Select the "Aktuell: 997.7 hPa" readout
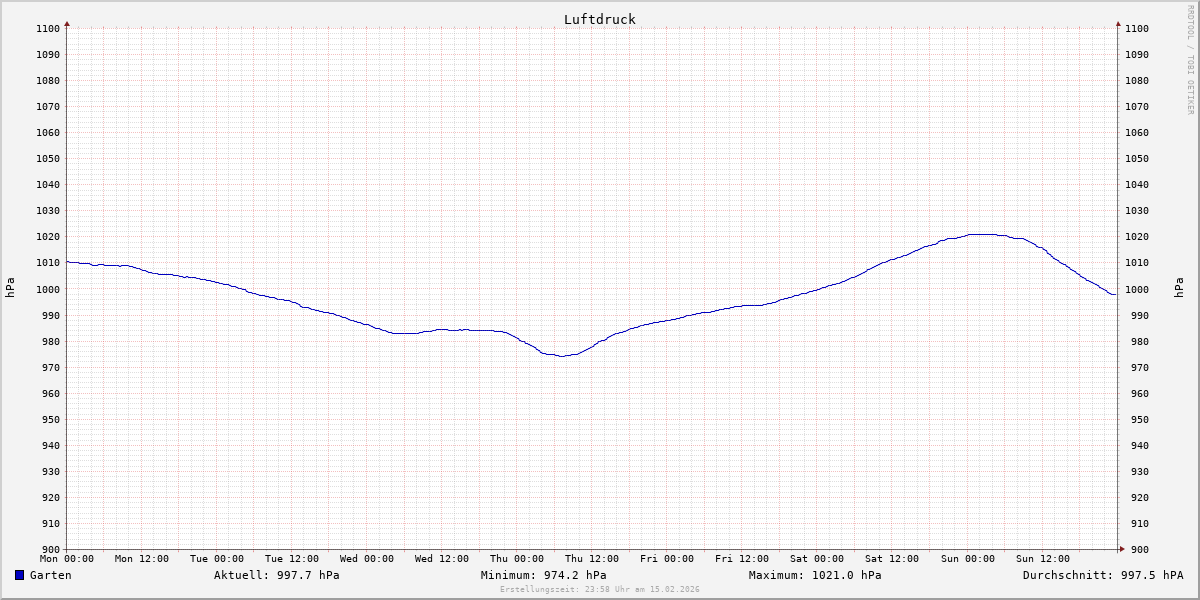 coord(276,575)
